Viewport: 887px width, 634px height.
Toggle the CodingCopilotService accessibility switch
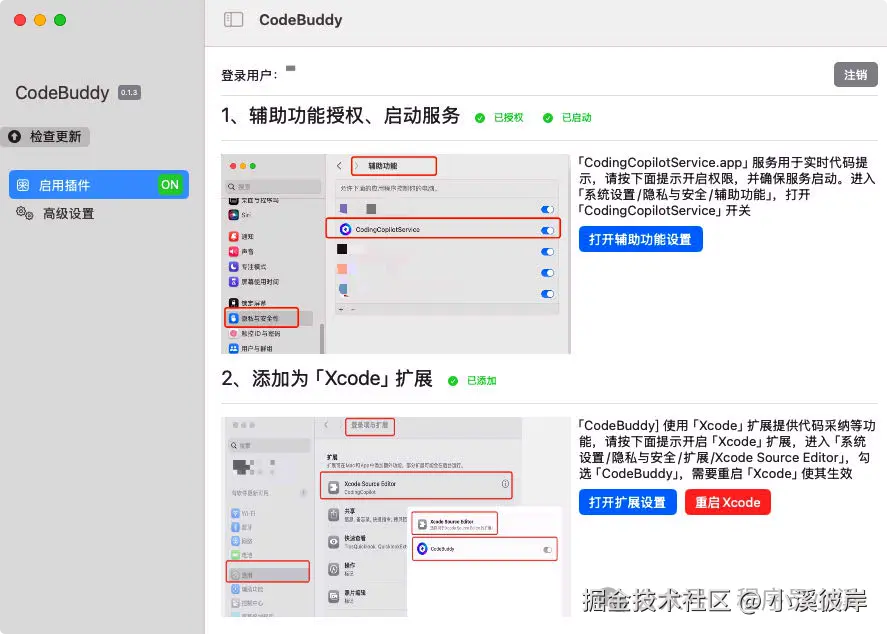545,230
